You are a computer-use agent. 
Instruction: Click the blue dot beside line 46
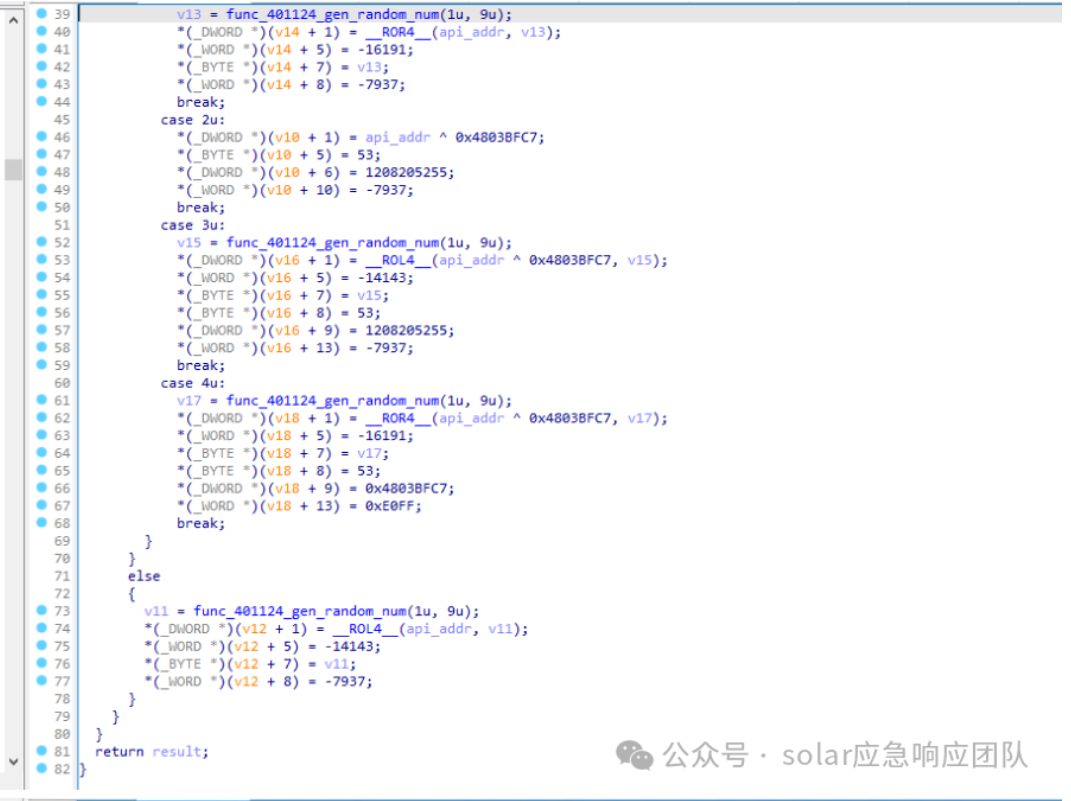click(x=41, y=137)
